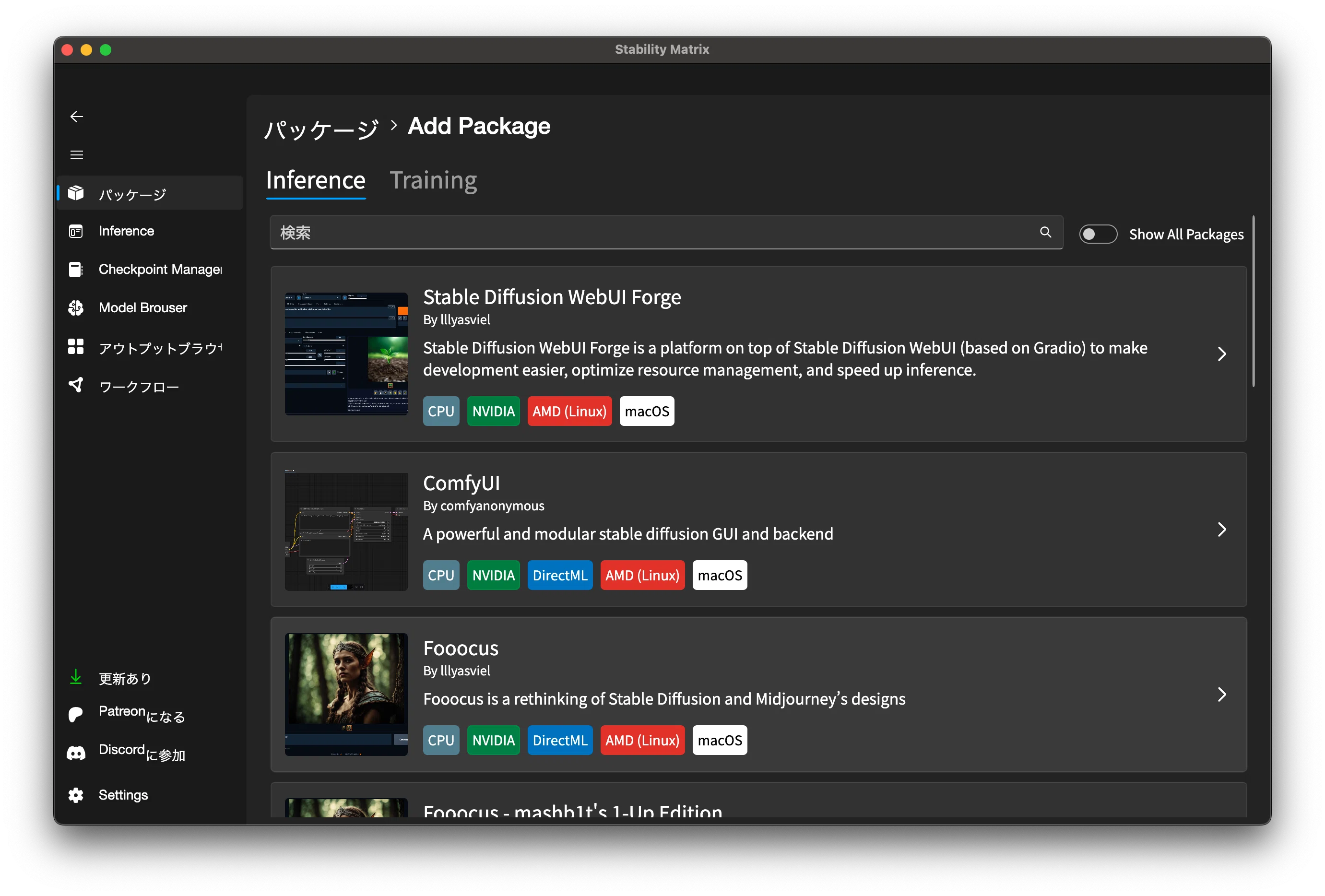Click the Patreonになる Patreon icon
The image size is (1325, 896).
click(x=76, y=714)
